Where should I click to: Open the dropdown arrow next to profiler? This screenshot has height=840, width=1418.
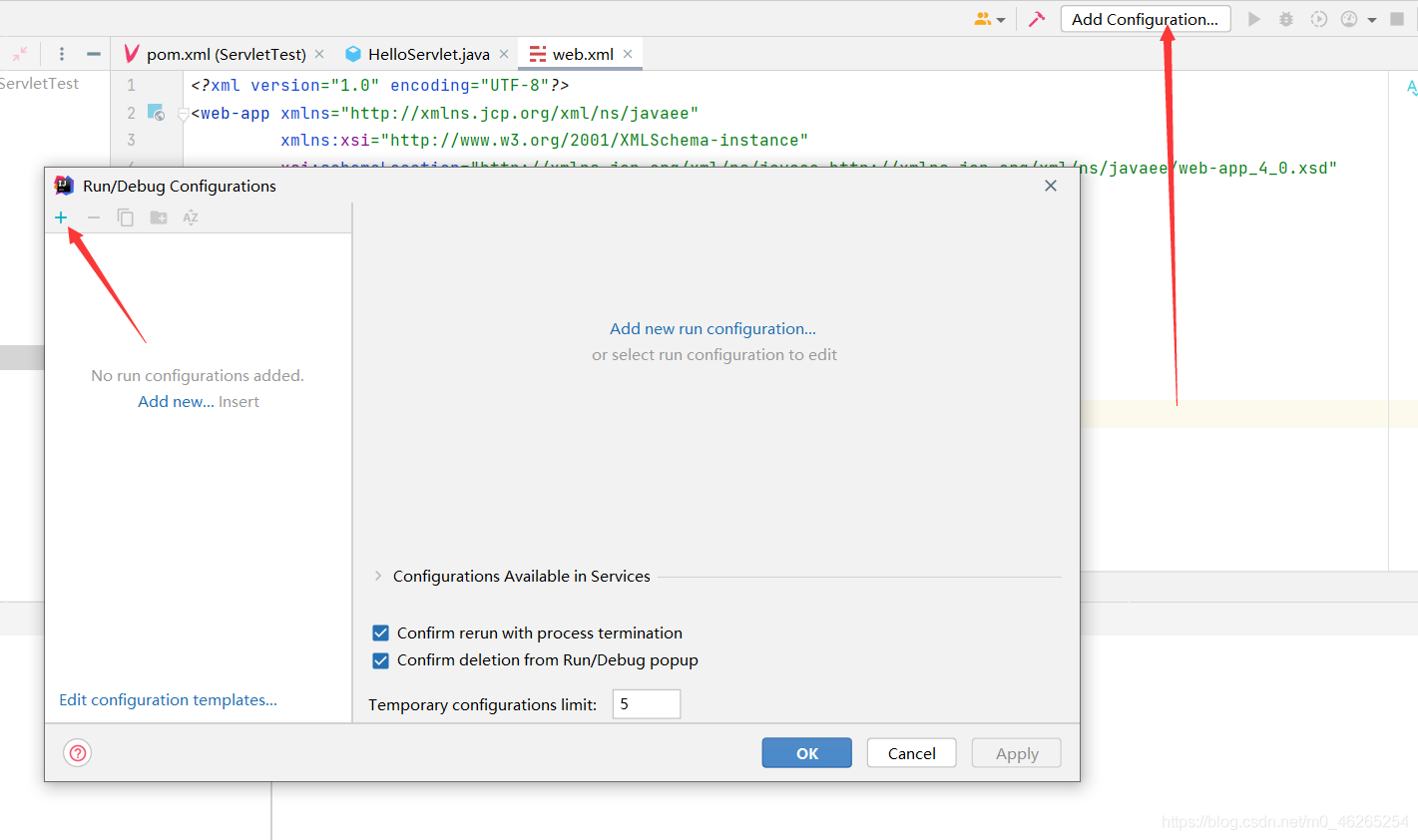[x=1372, y=20]
